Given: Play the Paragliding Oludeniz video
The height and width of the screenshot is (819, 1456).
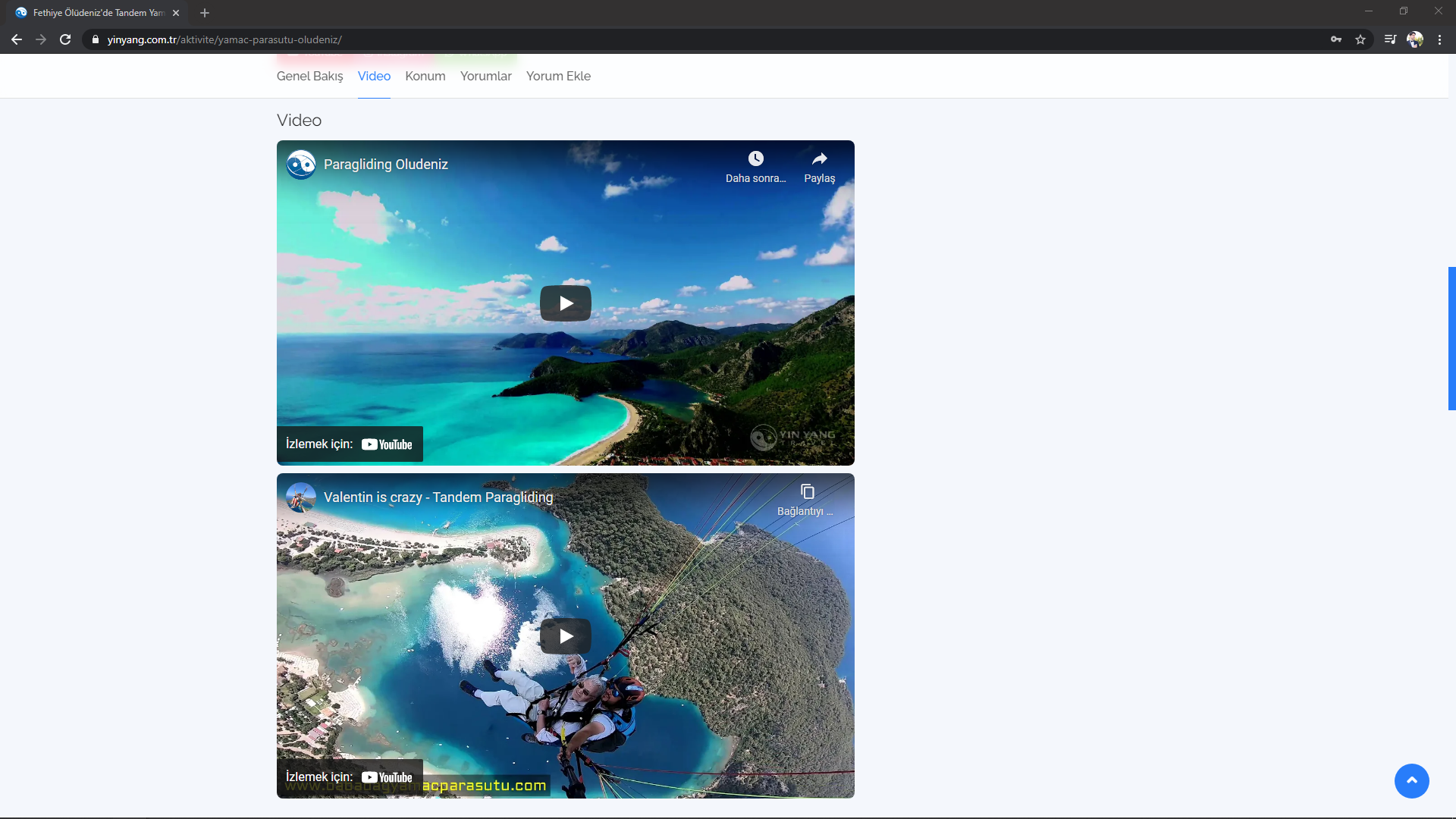Looking at the screenshot, I should pos(565,303).
